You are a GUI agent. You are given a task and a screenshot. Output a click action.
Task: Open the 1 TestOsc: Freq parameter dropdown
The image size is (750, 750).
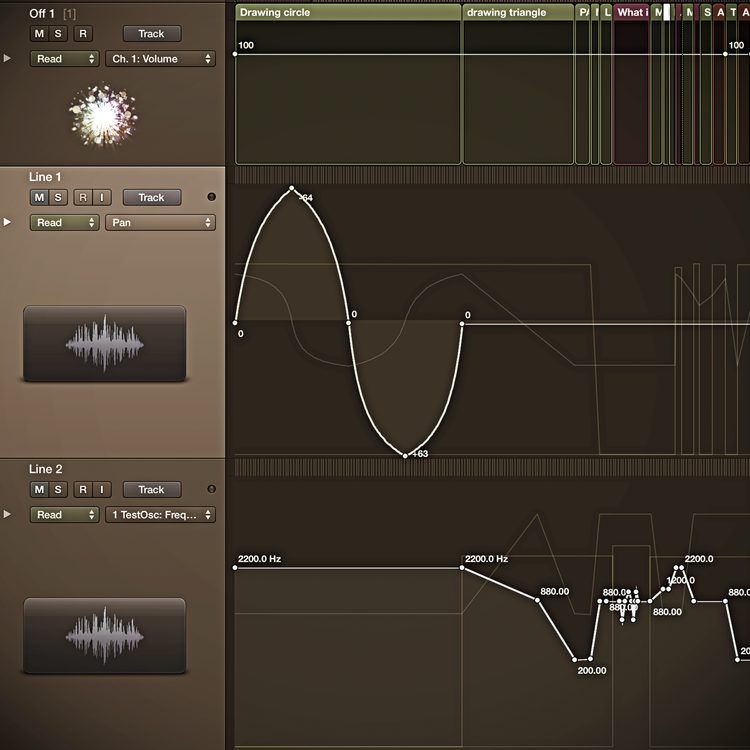coord(160,515)
